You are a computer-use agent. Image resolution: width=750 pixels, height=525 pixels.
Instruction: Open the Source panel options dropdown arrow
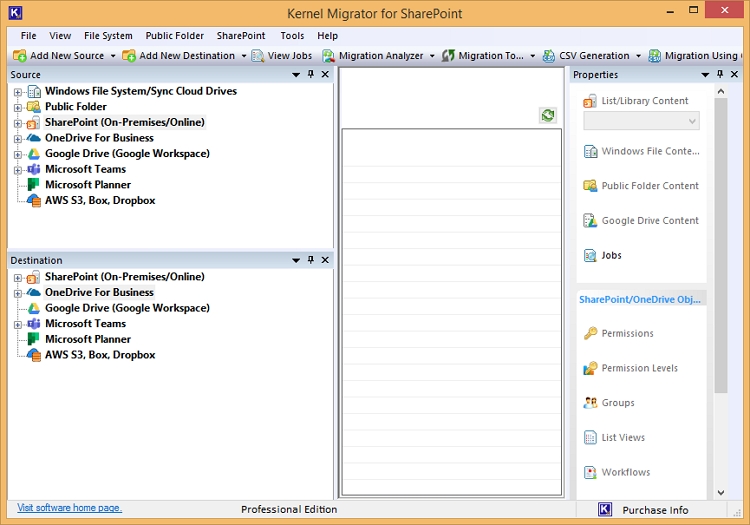click(x=296, y=75)
